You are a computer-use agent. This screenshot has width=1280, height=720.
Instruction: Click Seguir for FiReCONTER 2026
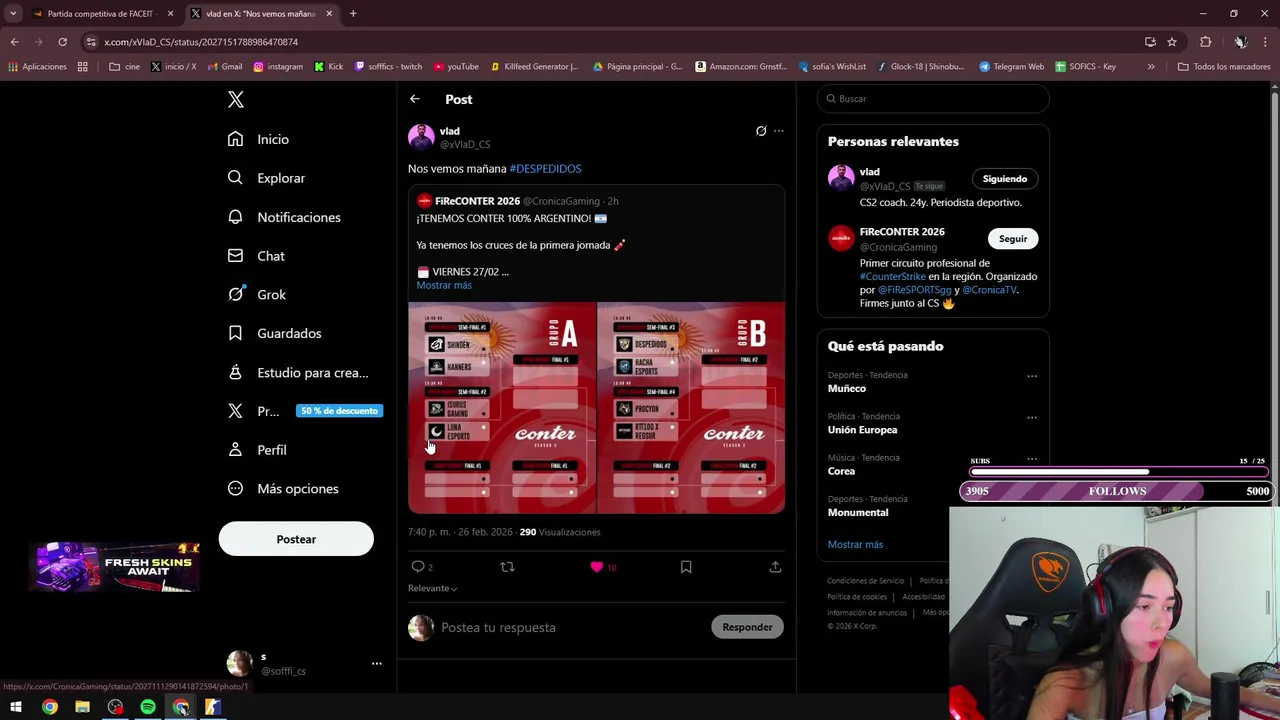tap(1013, 239)
